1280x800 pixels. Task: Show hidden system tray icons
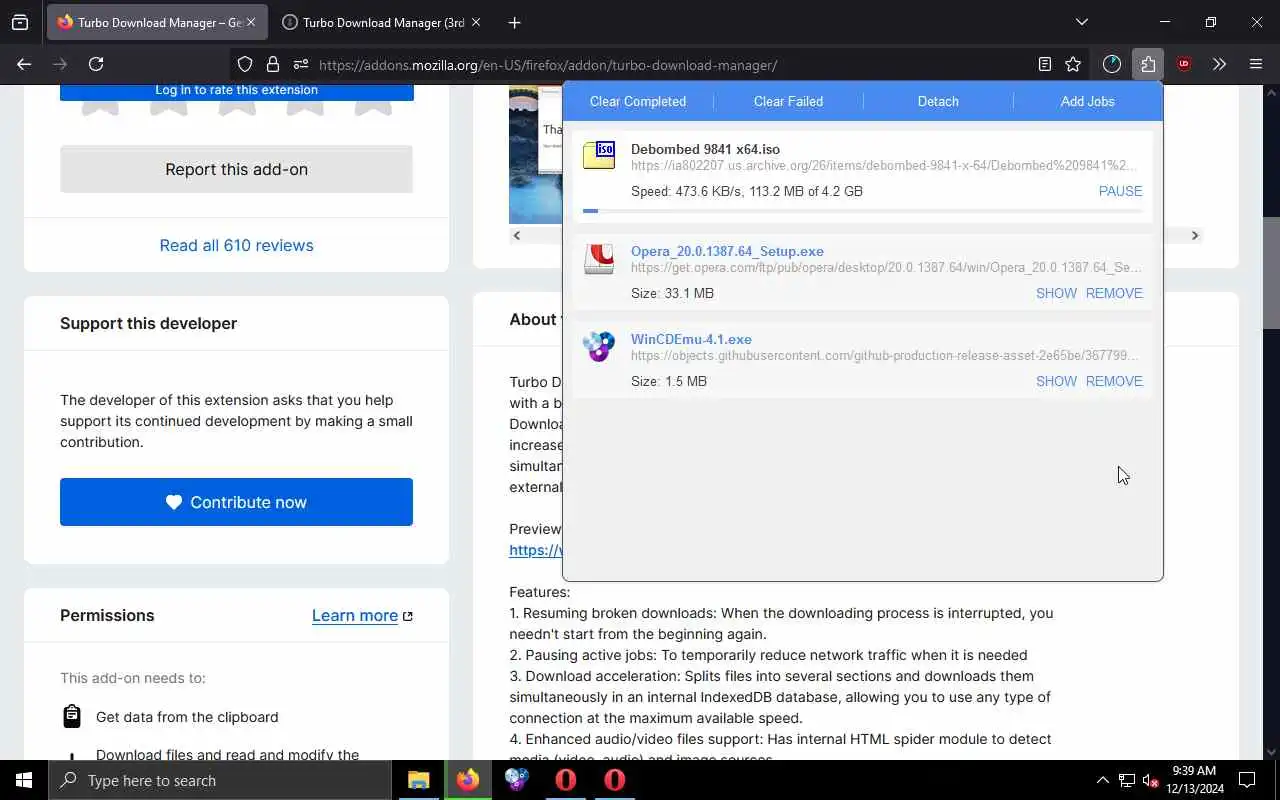point(1102,780)
